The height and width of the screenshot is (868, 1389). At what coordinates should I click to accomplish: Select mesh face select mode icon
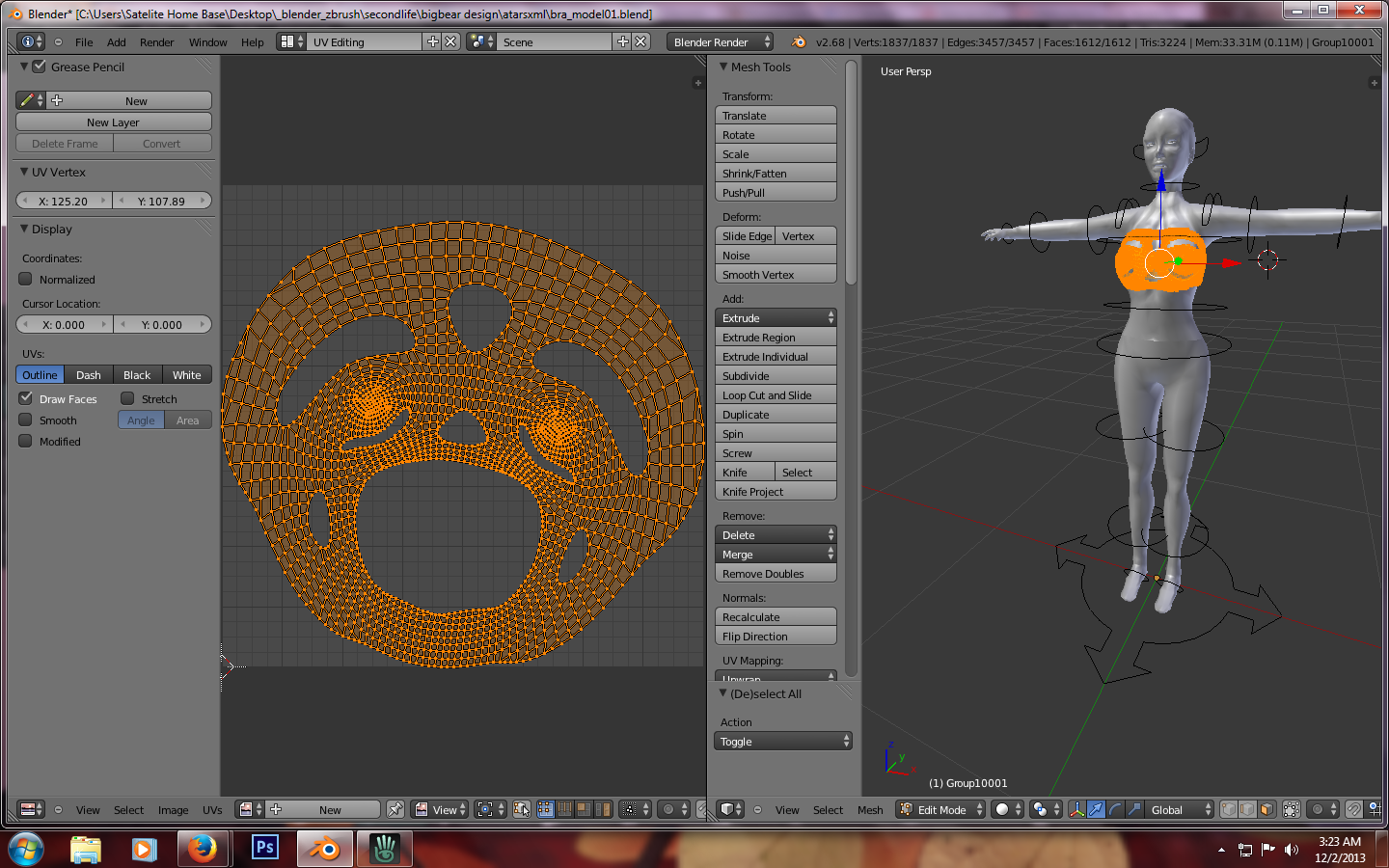coord(1266,809)
